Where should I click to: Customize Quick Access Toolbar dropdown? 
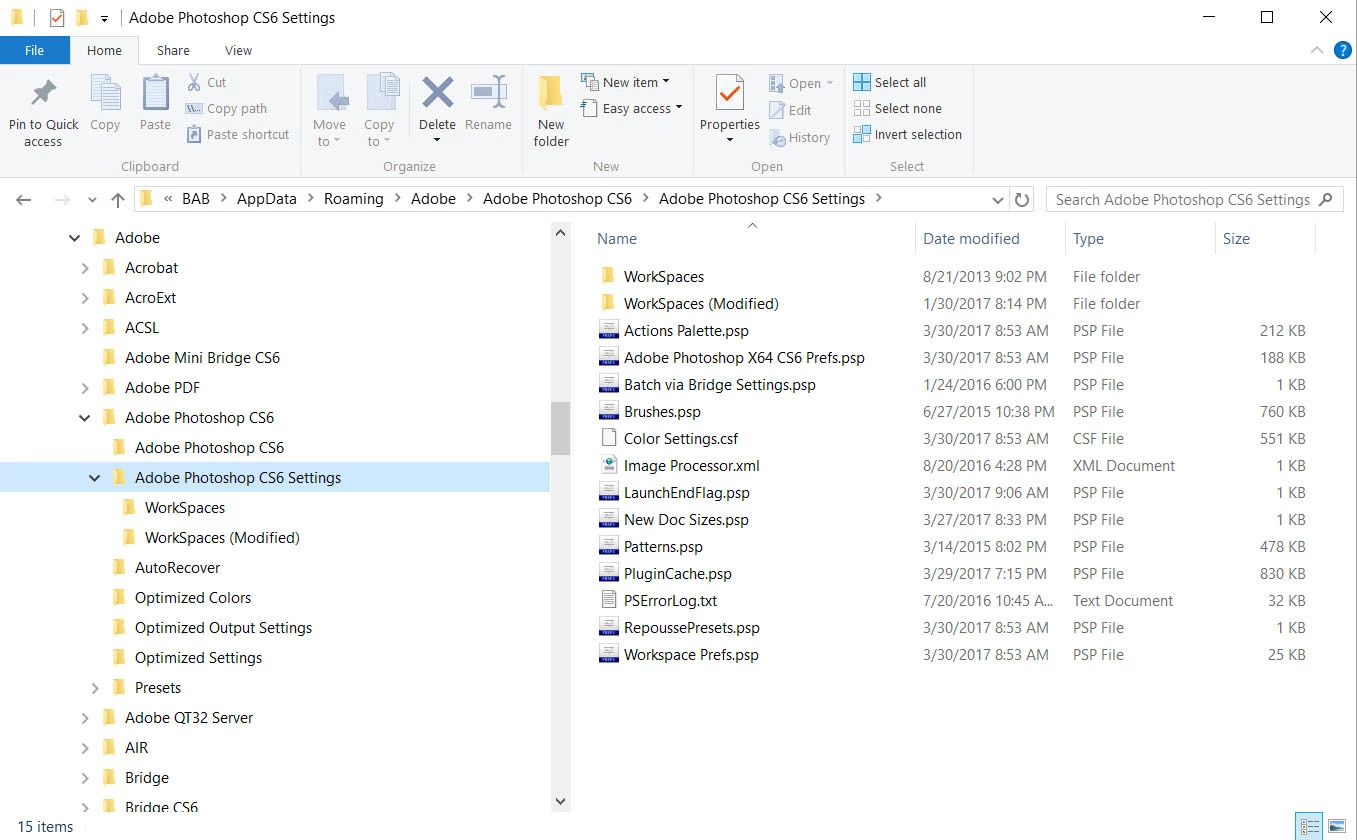[104, 18]
